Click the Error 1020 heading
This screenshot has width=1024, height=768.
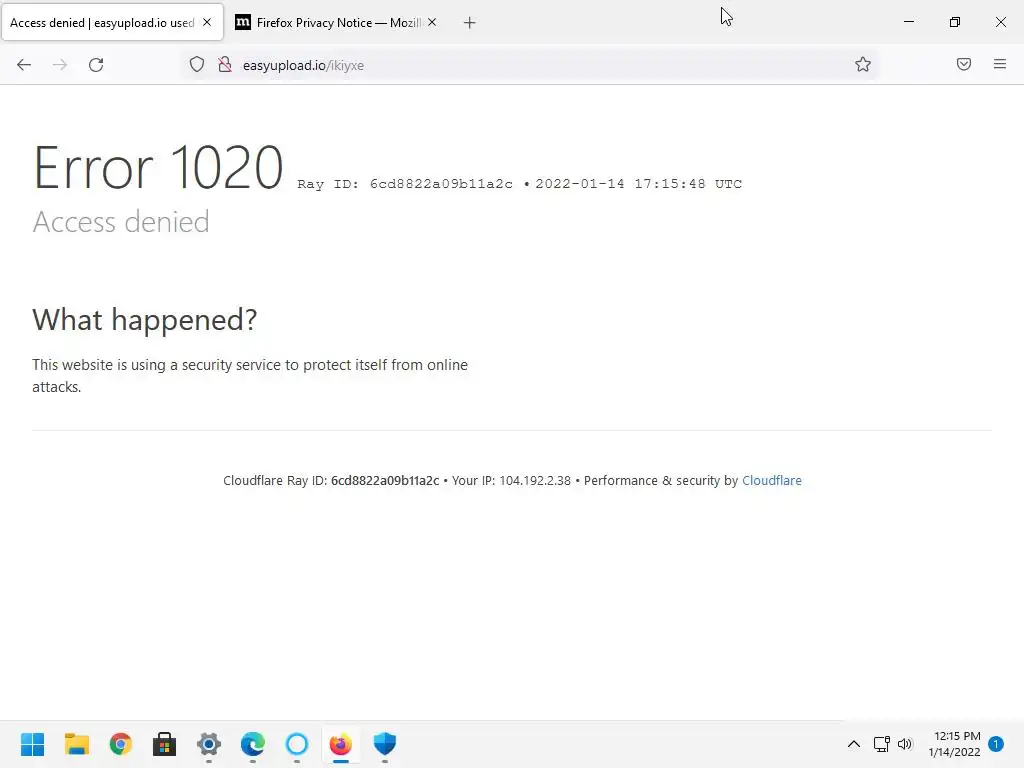[158, 168]
